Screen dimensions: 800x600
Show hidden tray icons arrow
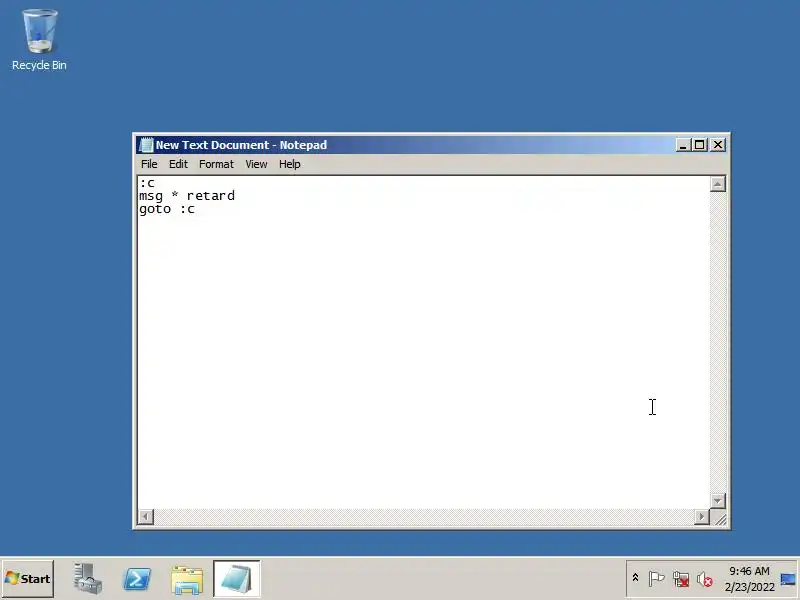pos(635,578)
